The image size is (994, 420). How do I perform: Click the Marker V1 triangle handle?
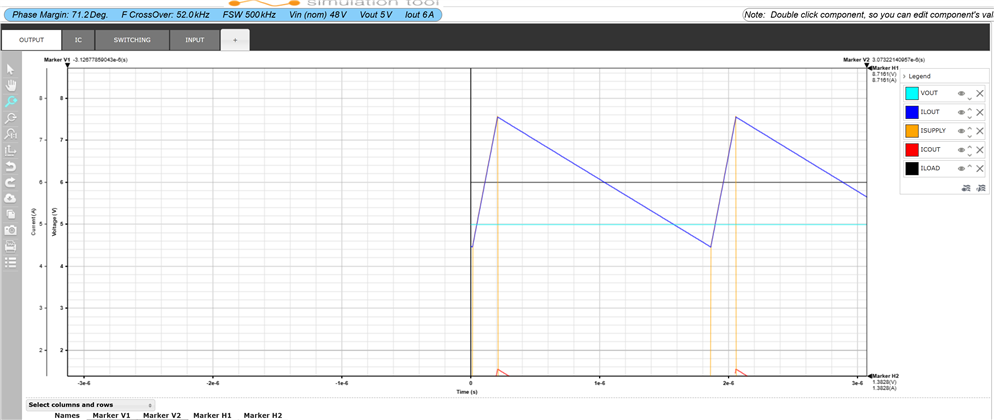[68, 65]
